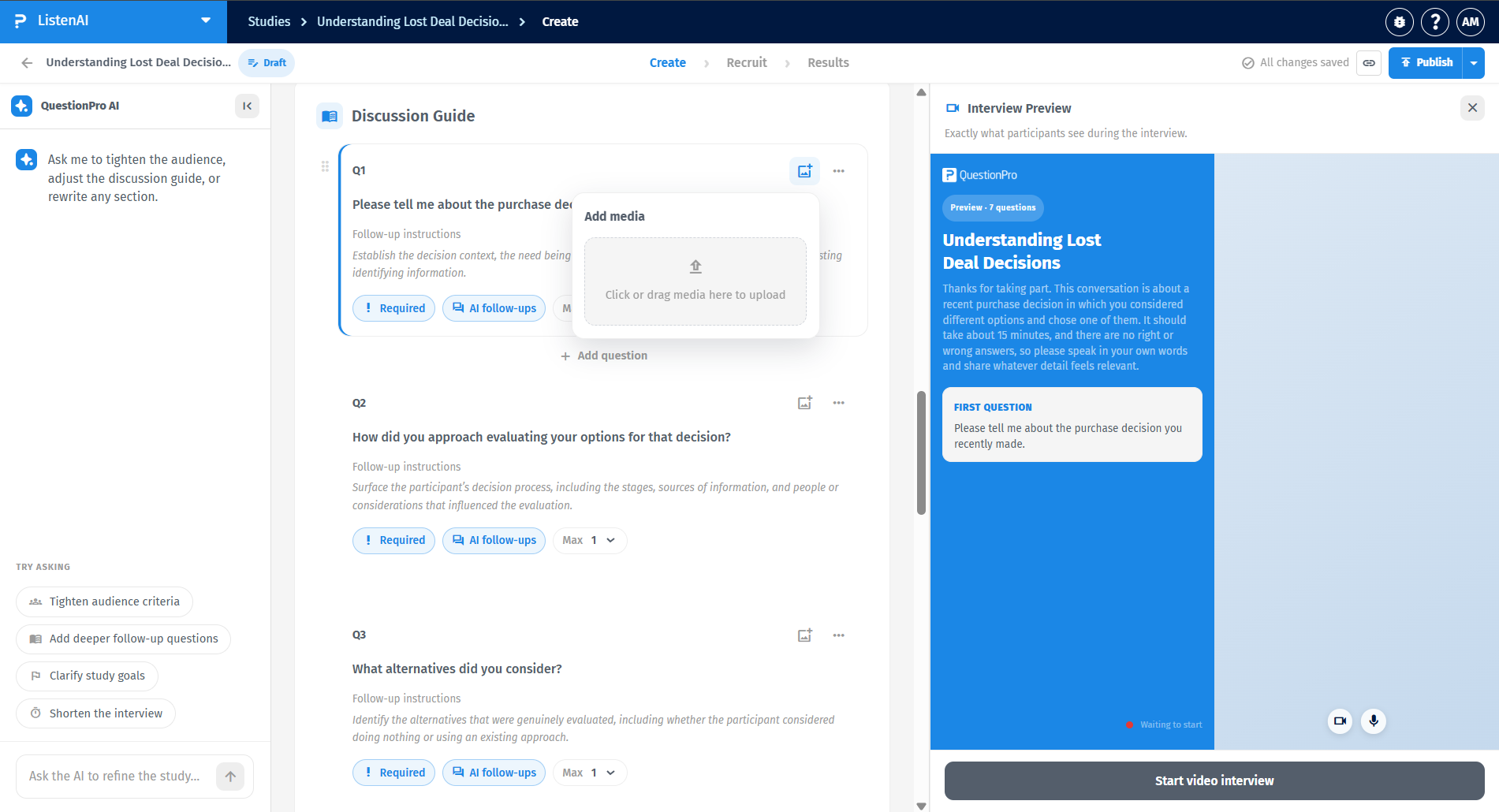Toggle AI follow-ups on Q2
The height and width of the screenshot is (812, 1499).
[x=494, y=541]
